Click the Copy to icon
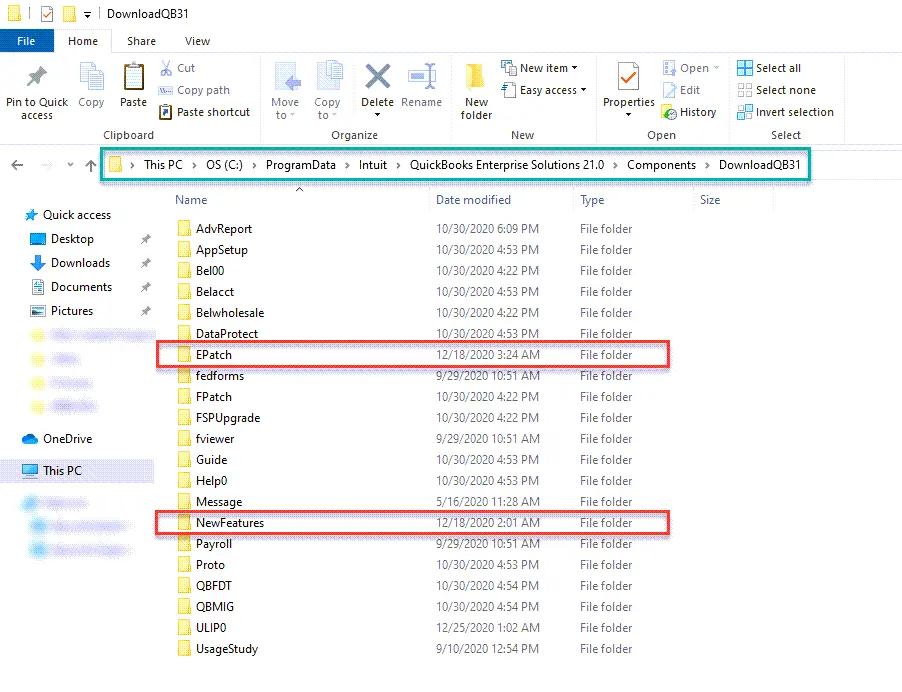Image resolution: width=902 pixels, height=692 pixels. (x=329, y=77)
